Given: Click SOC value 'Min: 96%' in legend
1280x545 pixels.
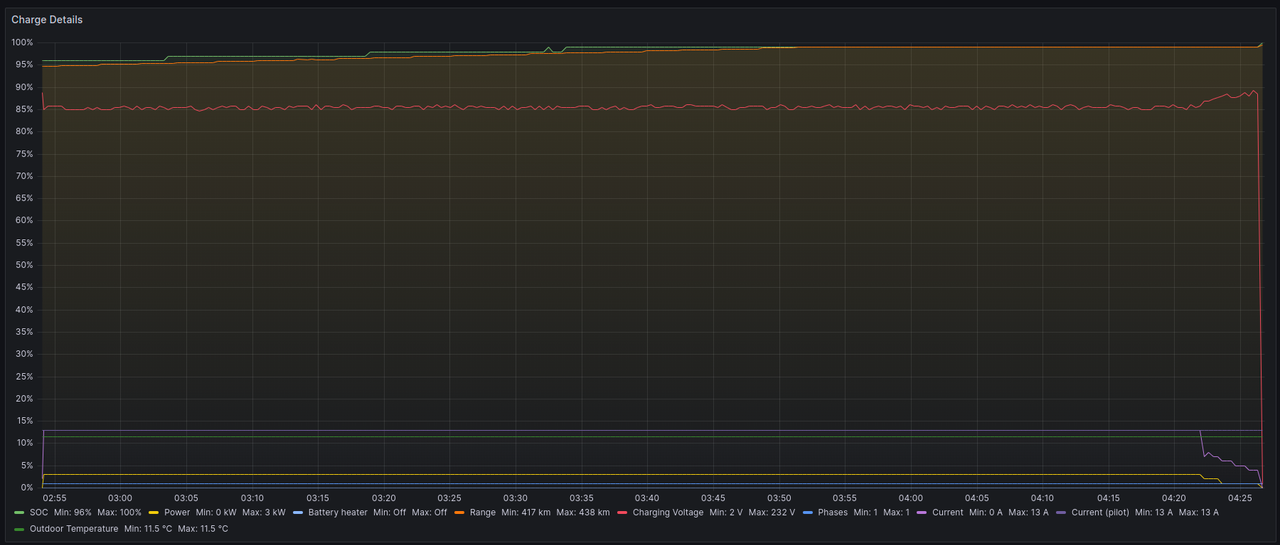Looking at the screenshot, I should click(73, 512).
